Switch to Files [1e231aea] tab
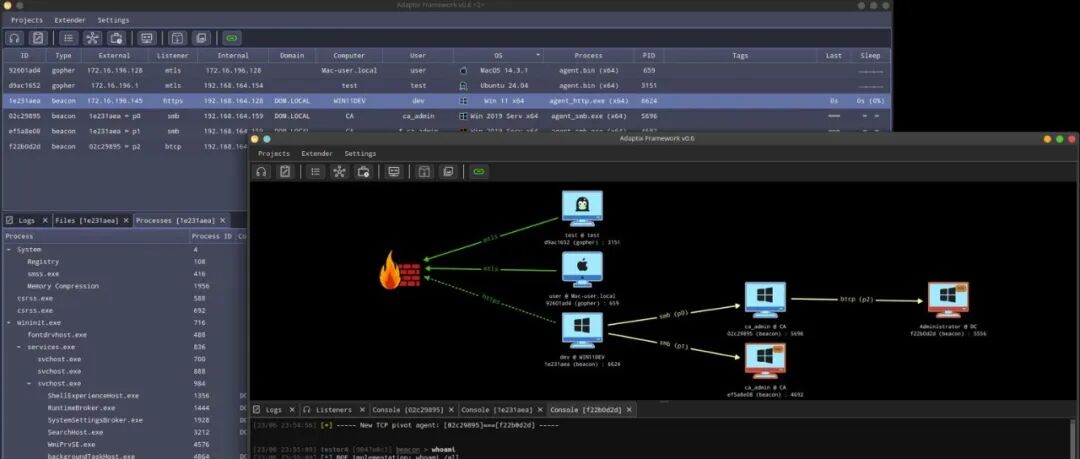The height and width of the screenshot is (459, 1080). point(86,221)
